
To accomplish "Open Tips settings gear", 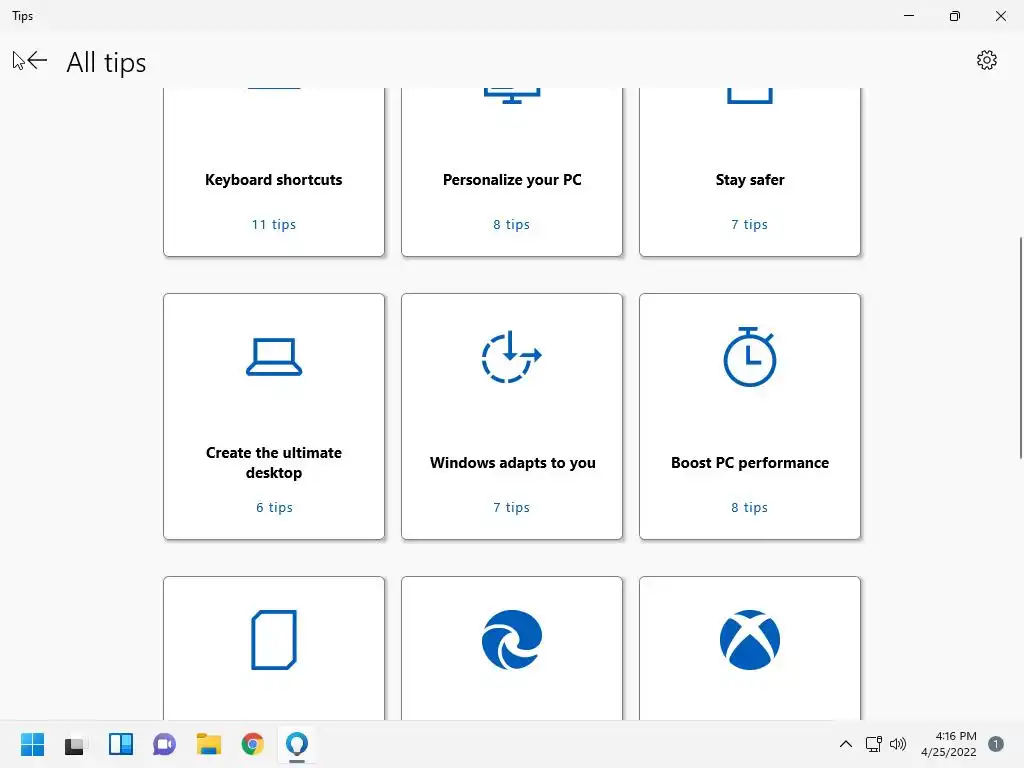I will pos(986,60).
